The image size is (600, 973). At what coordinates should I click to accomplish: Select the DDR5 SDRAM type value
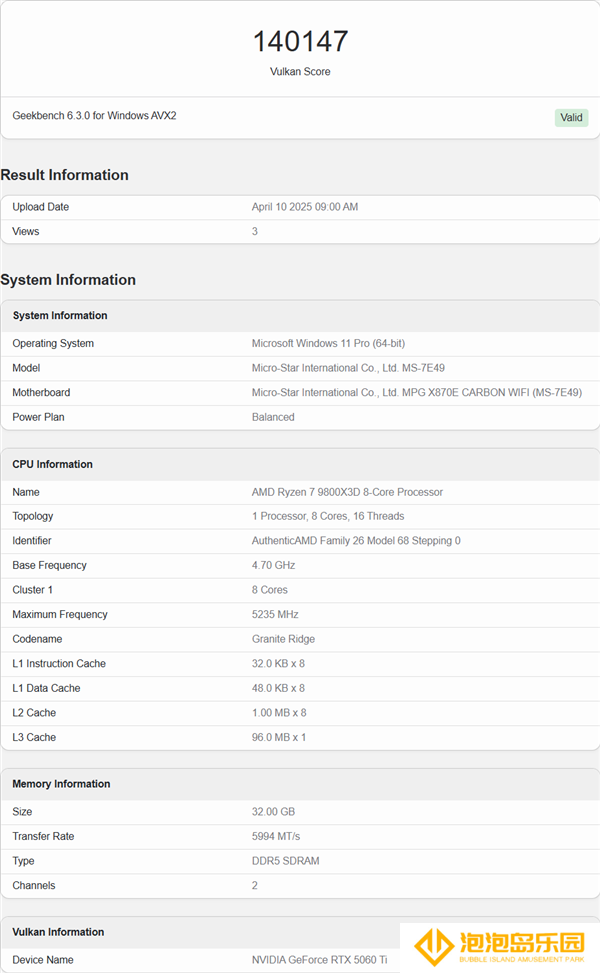[285, 861]
